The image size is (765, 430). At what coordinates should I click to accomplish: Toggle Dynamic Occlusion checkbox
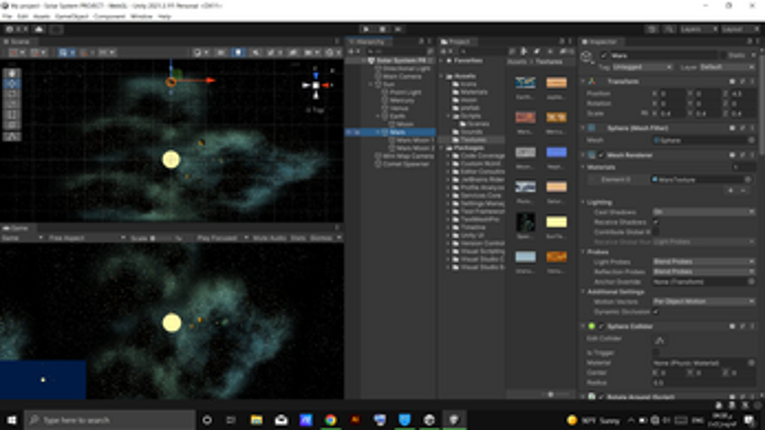coord(656,311)
